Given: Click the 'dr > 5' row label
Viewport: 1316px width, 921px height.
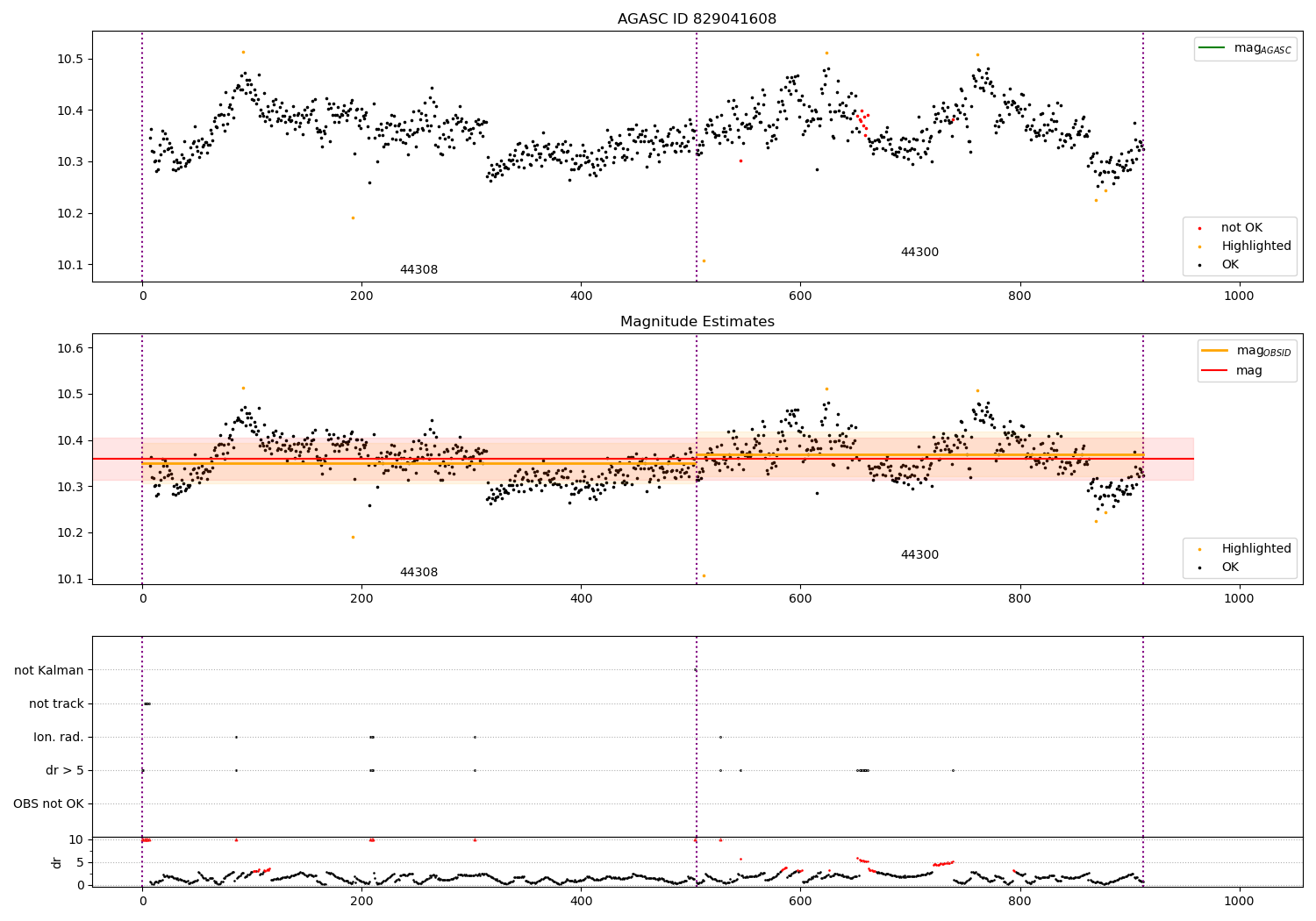Looking at the screenshot, I should pyautogui.click(x=65, y=771).
